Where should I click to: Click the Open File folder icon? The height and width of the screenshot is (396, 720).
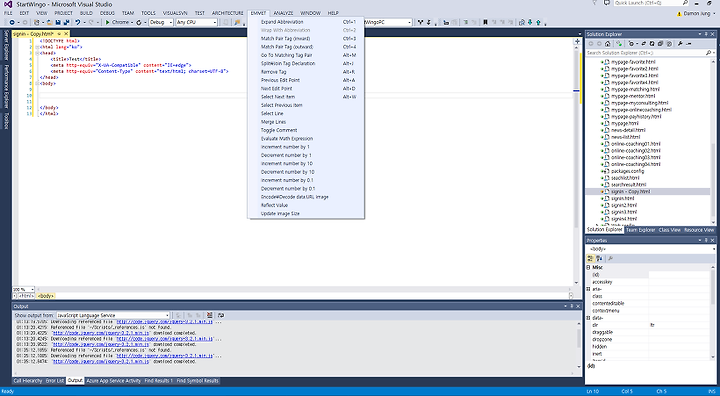point(50,22)
